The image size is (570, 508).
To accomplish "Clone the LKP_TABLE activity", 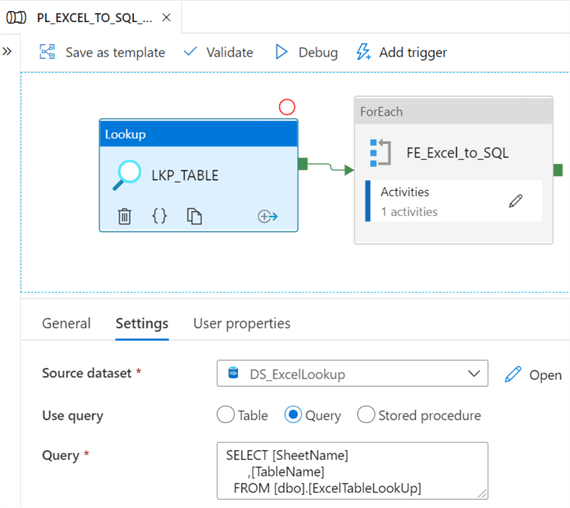I will tap(194, 216).
